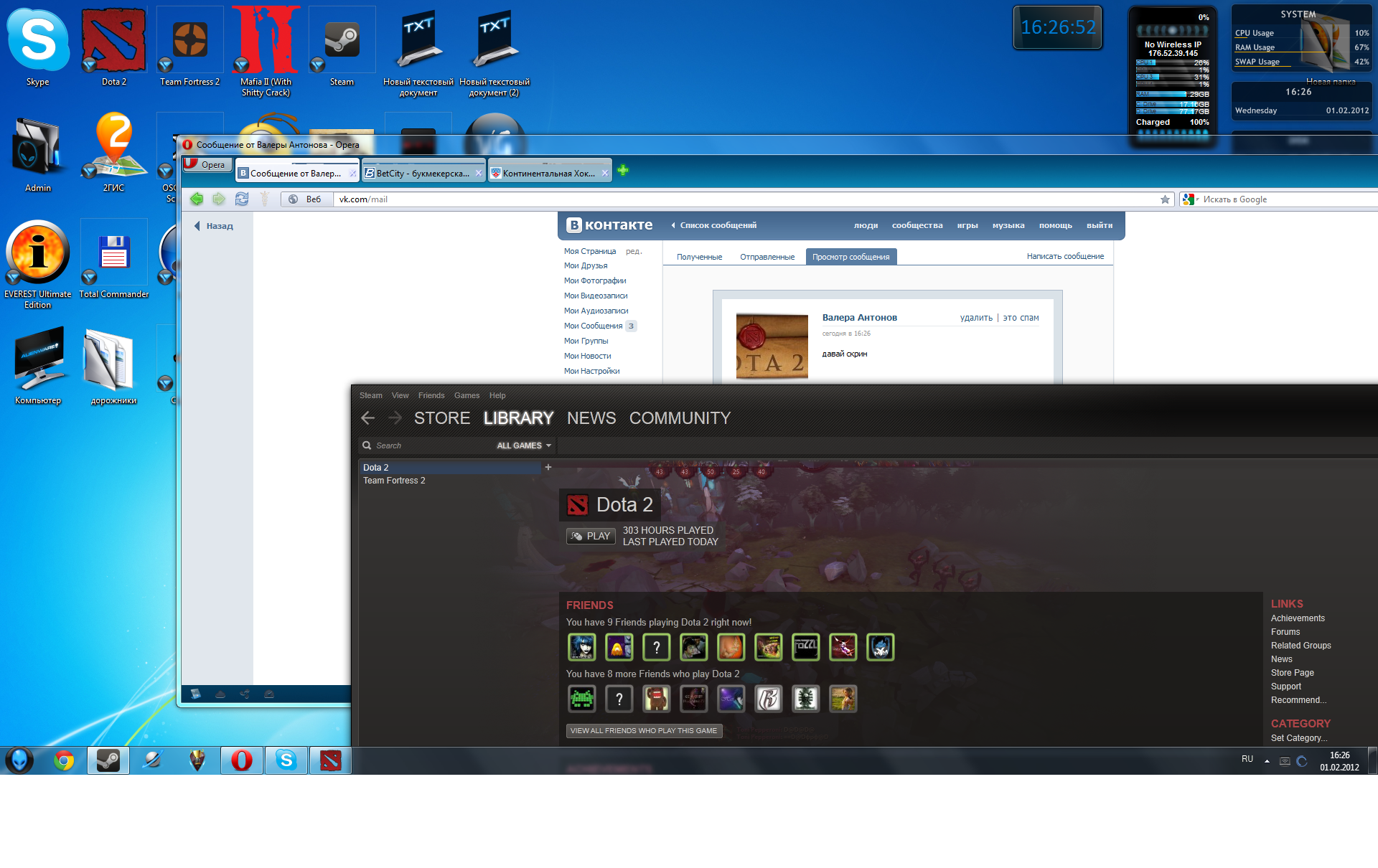1378x868 pixels.
Task: Open дорожники folder on desktop
Action: pos(113,366)
